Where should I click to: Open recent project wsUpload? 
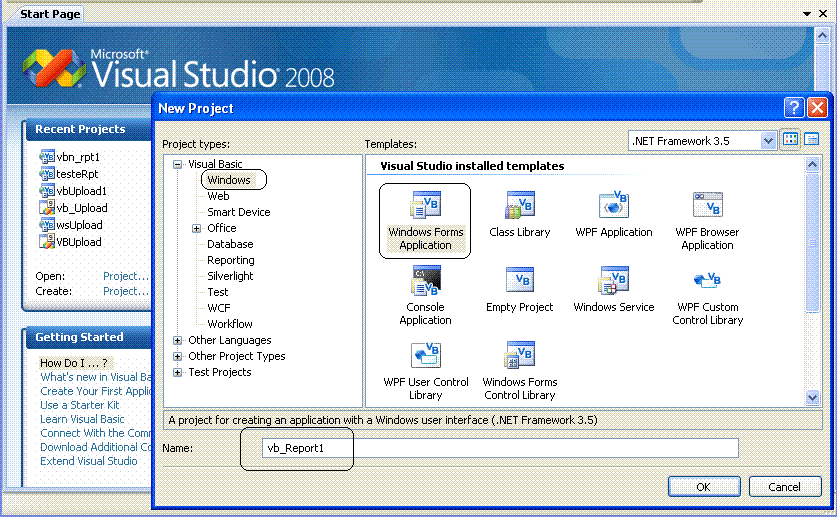click(x=70, y=225)
